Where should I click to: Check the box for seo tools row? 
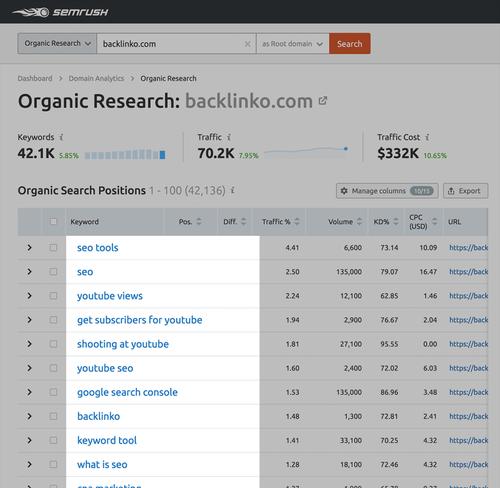(x=53, y=247)
